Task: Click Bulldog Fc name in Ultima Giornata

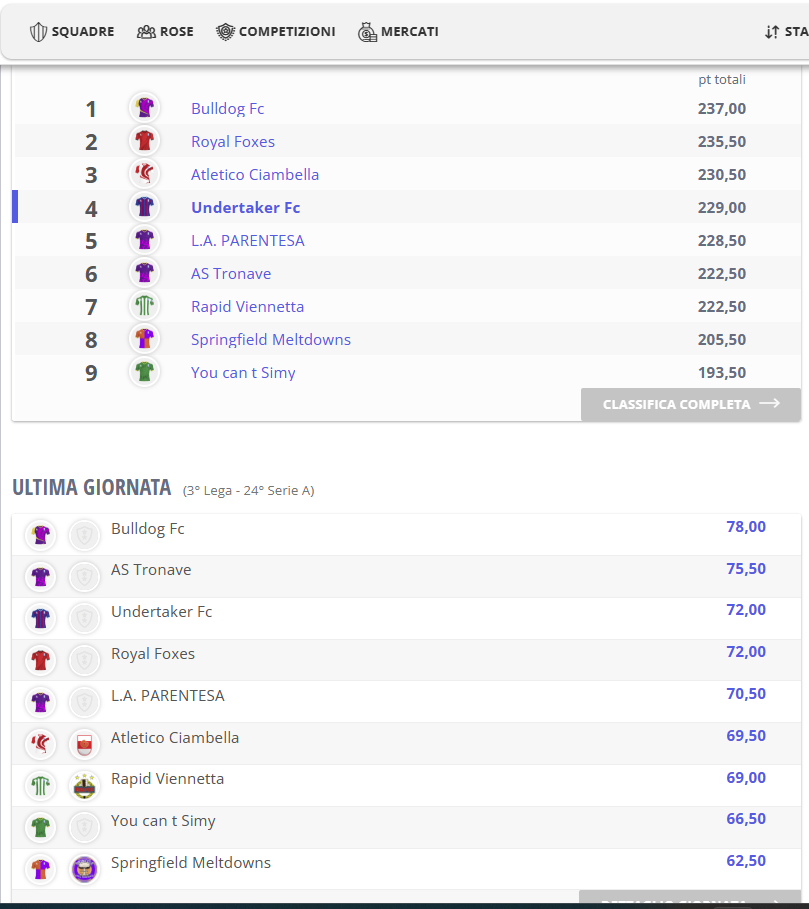Action: click(x=148, y=529)
